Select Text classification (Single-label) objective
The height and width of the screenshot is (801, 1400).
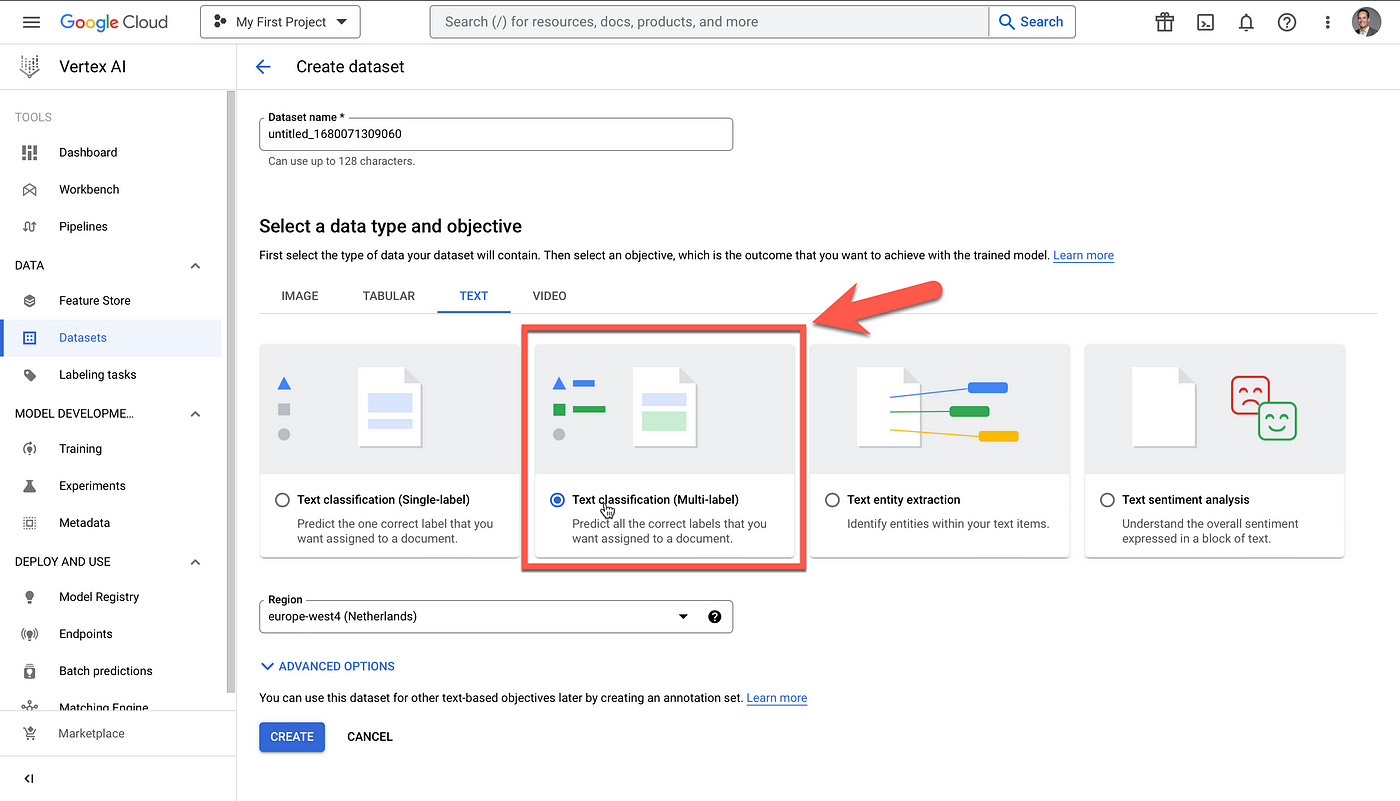282,500
